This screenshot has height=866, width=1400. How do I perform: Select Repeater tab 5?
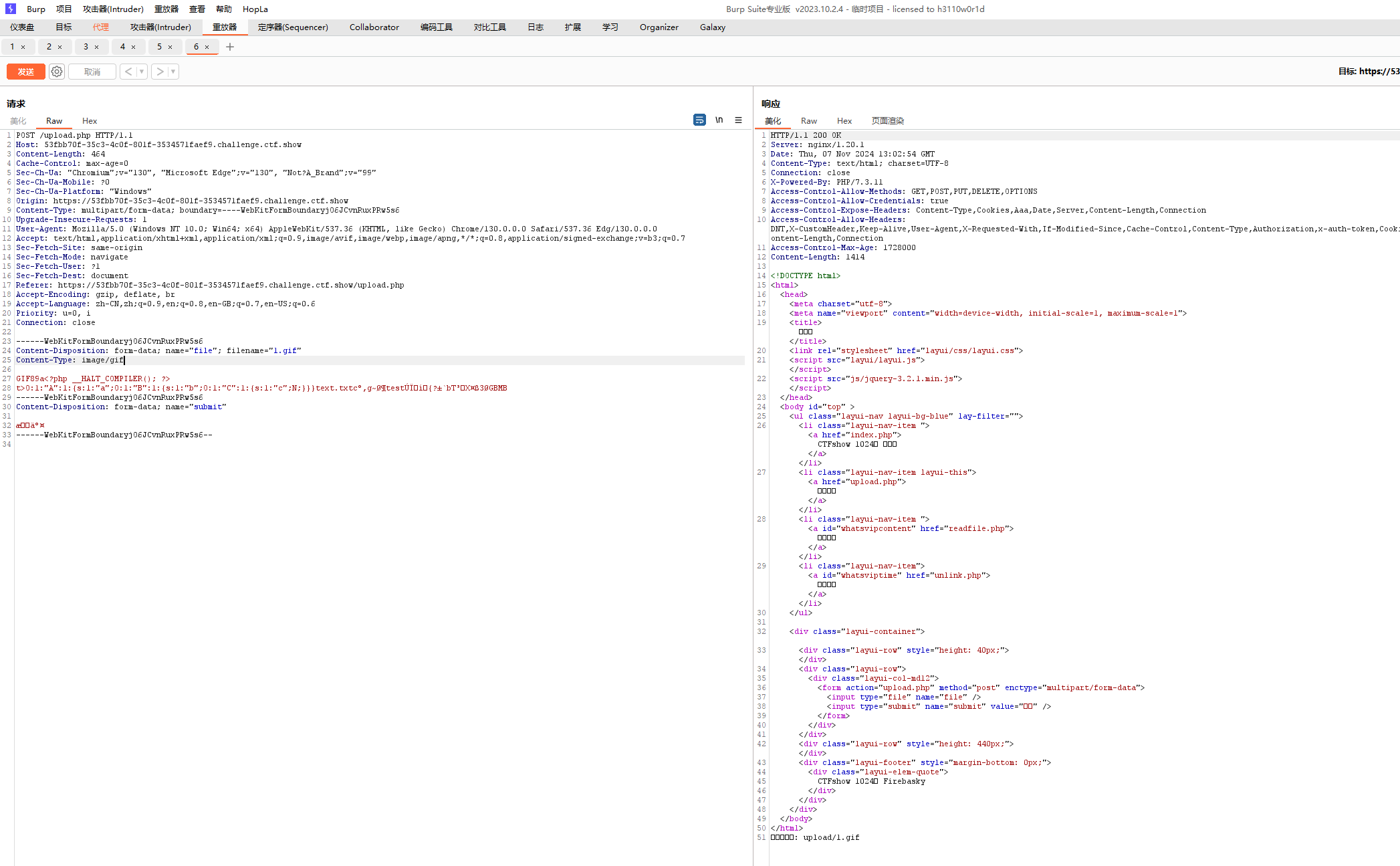click(159, 47)
